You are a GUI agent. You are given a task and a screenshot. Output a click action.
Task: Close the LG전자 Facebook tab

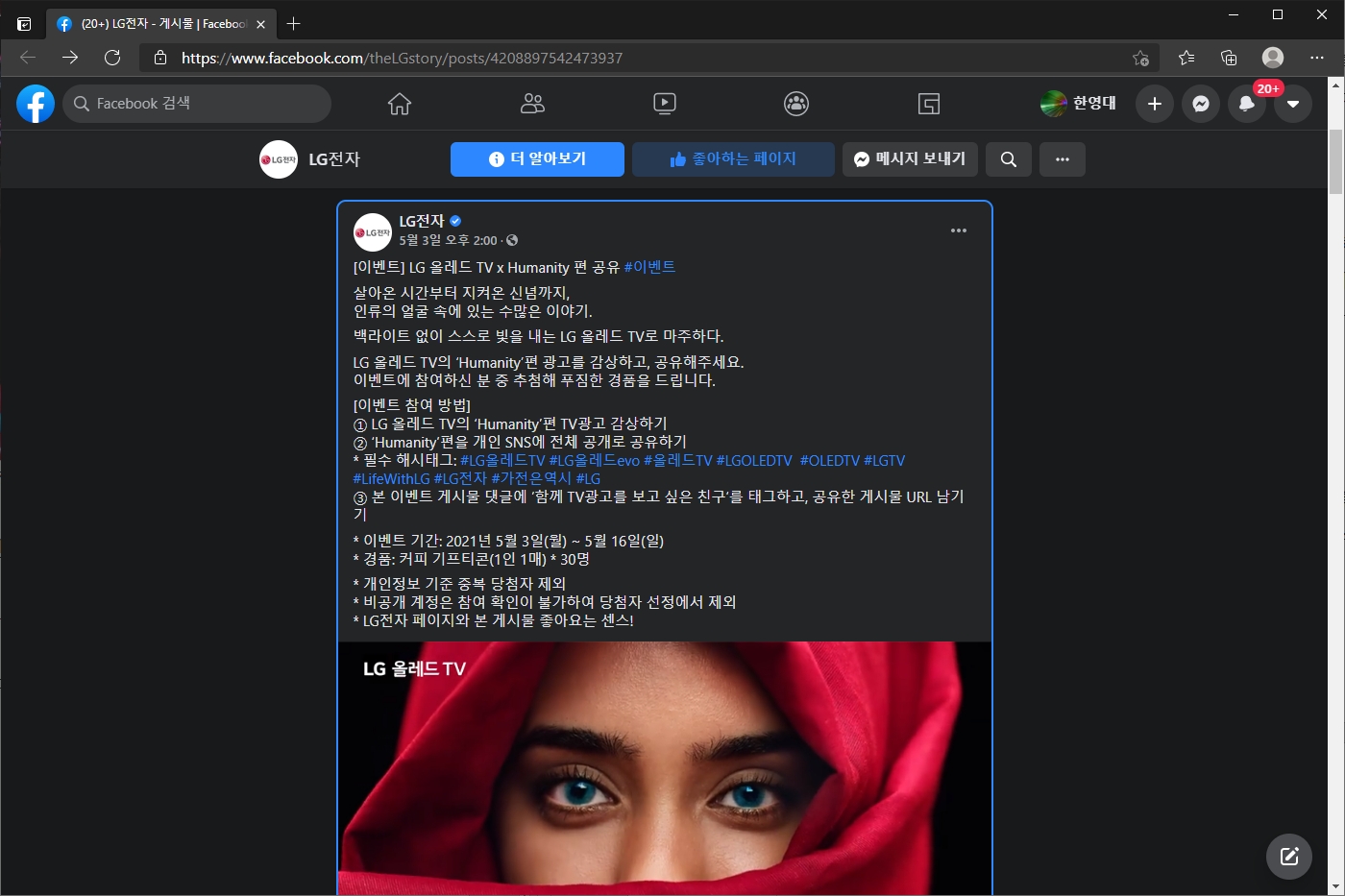(x=260, y=24)
